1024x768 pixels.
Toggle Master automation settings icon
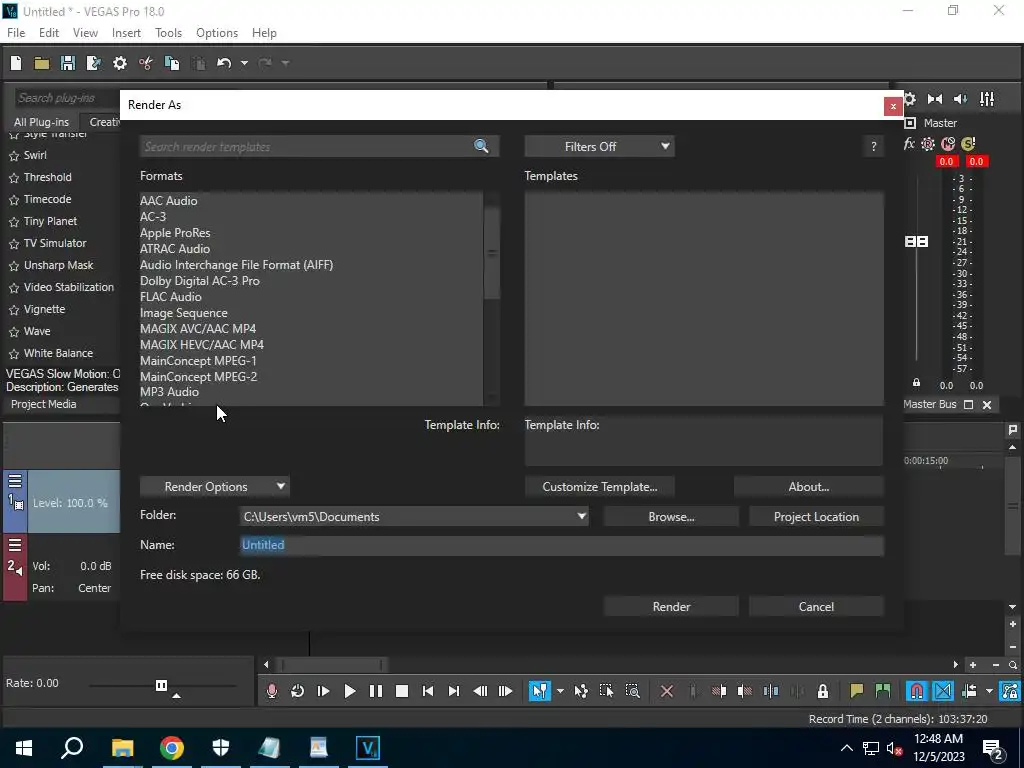(x=928, y=144)
